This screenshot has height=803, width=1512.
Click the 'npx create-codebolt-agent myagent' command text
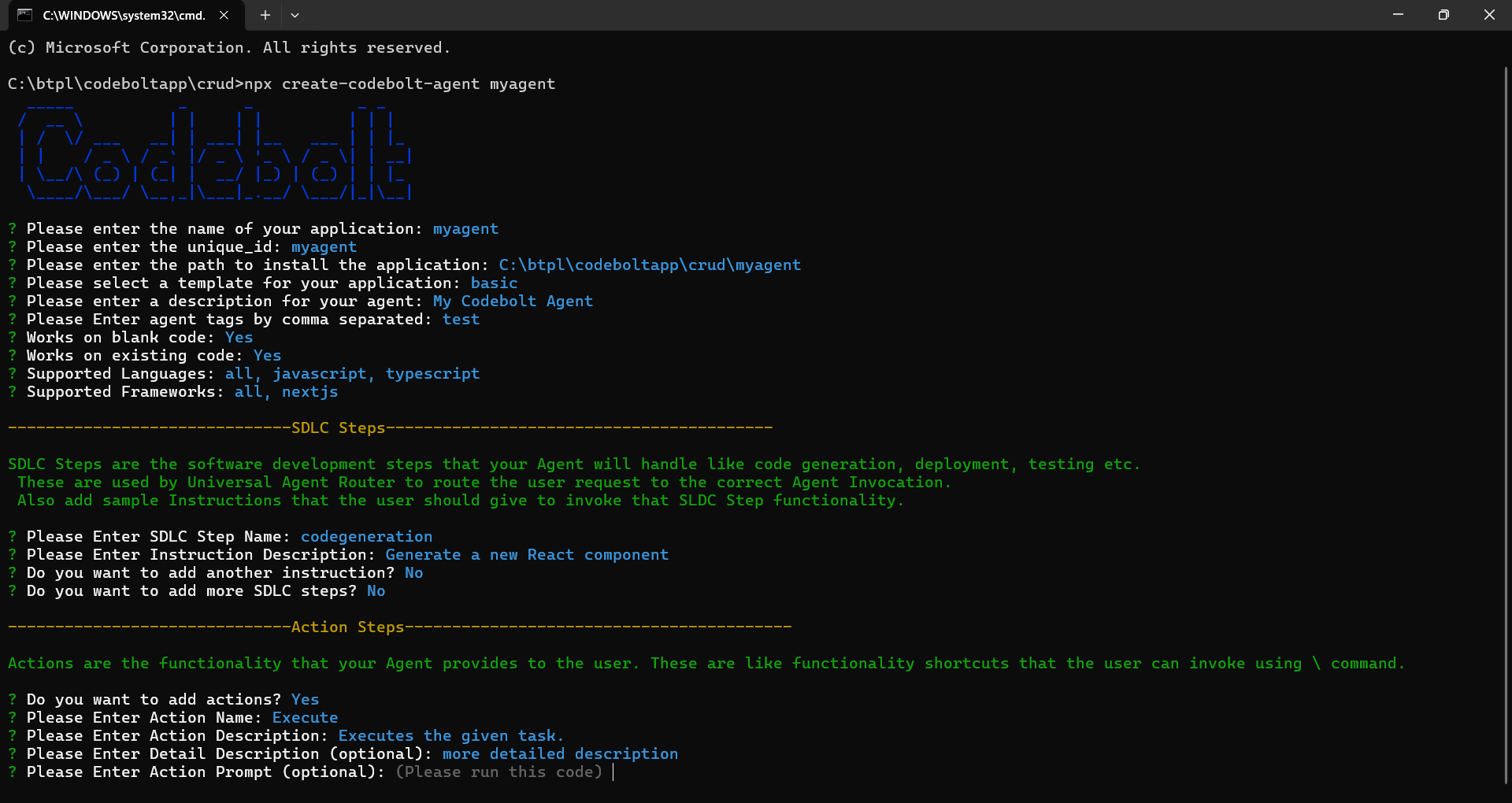click(x=399, y=84)
